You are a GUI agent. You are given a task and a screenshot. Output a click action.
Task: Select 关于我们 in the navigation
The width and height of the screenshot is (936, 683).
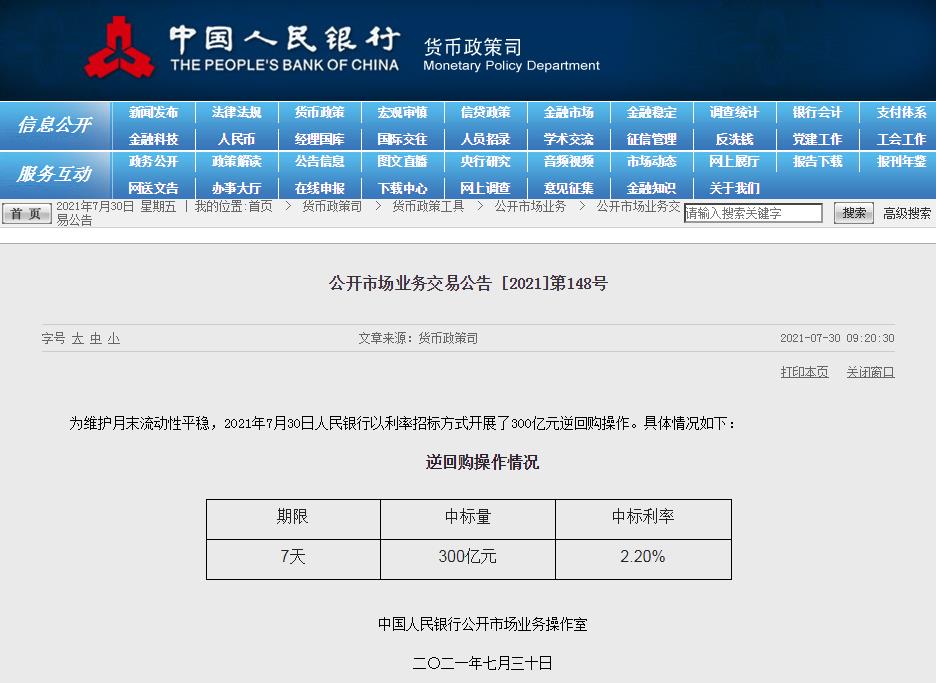(734, 188)
